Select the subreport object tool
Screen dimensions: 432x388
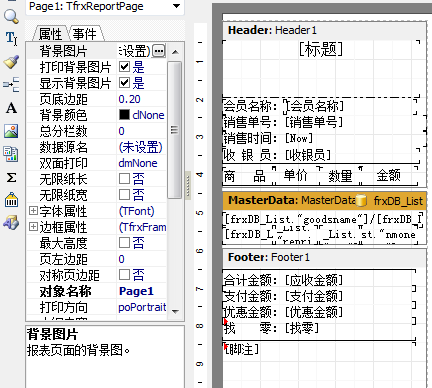pos(11,154)
